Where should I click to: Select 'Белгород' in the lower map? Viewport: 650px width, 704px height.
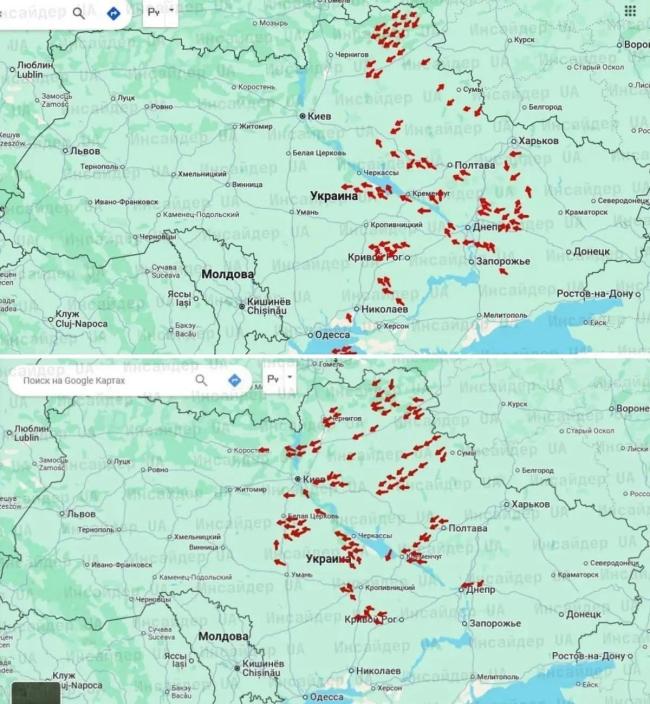pyautogui.click(x=538, y=471)
